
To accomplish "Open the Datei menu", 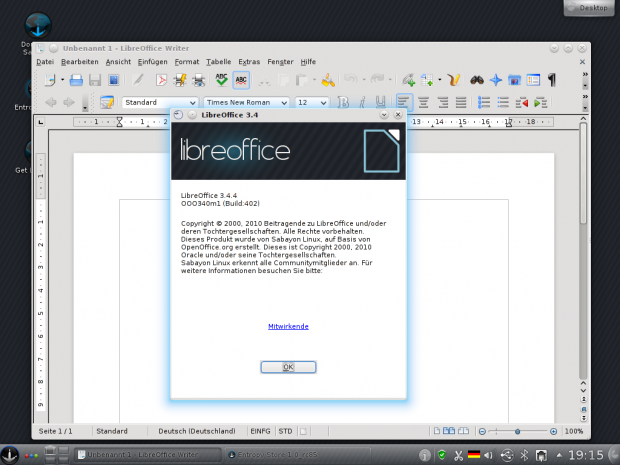I will click(x=45, y=62).
